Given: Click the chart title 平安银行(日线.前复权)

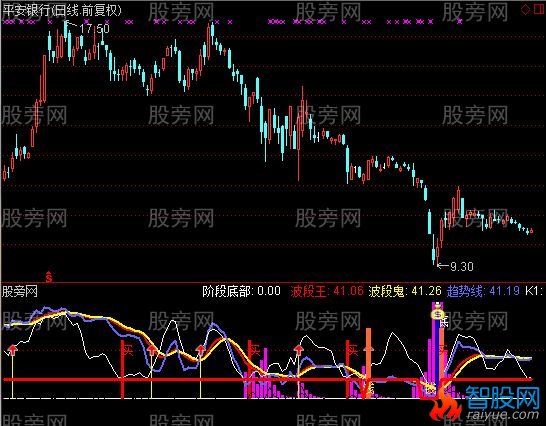Looking at the screenshot, I should [62, 10].
